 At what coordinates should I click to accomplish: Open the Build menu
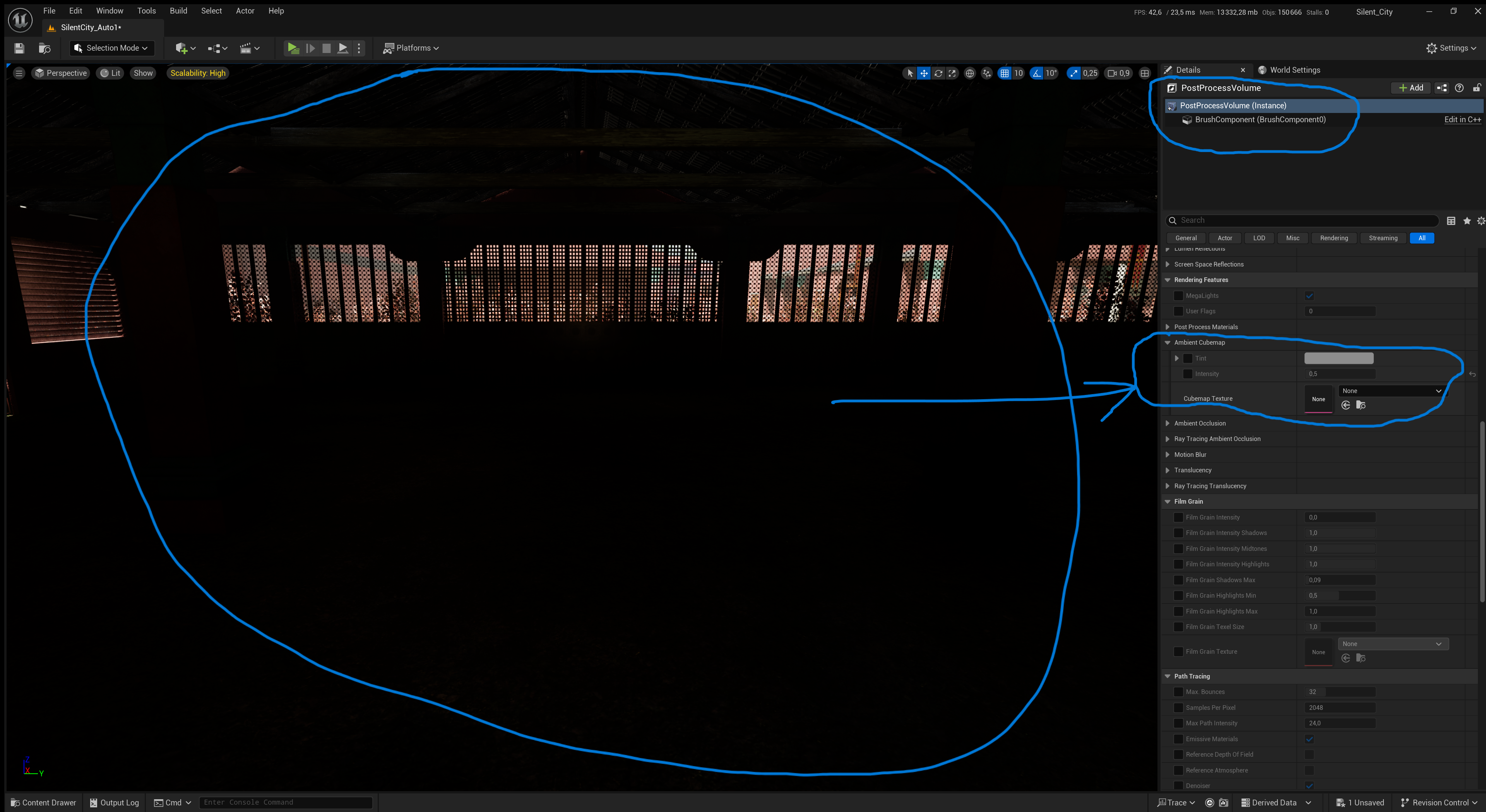(178, 10)
